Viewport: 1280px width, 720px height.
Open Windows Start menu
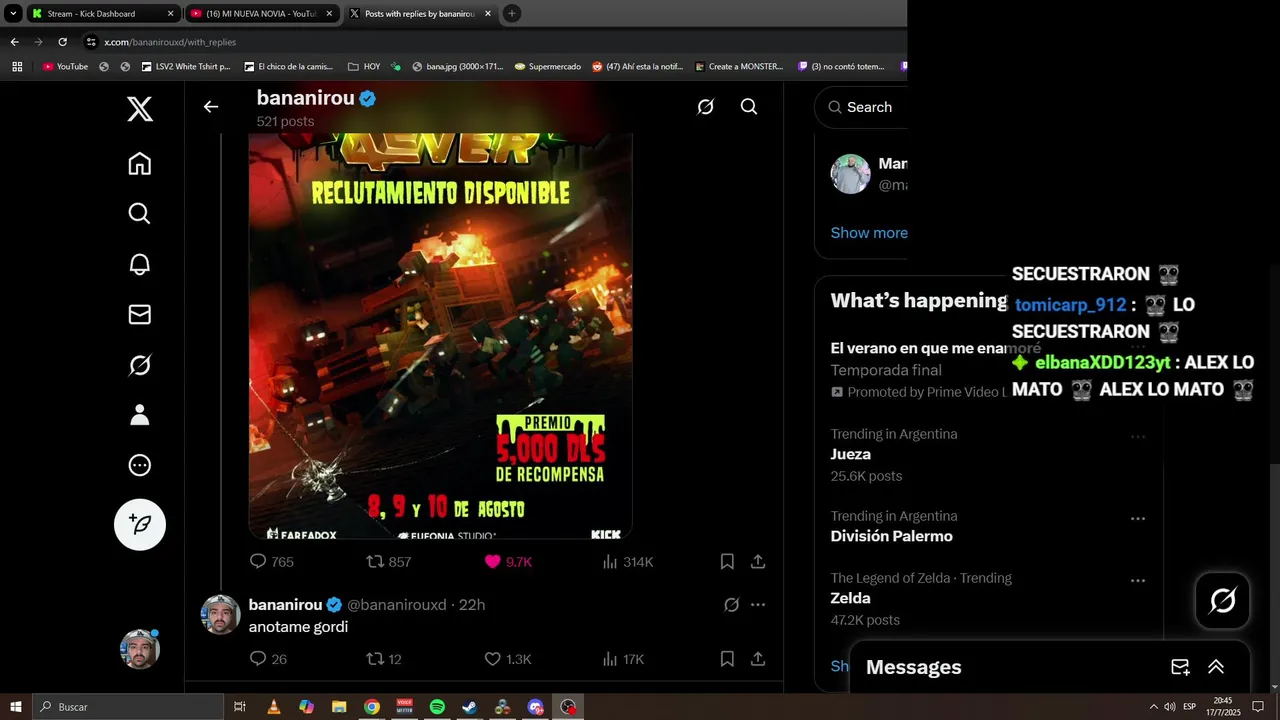point(16,707)
